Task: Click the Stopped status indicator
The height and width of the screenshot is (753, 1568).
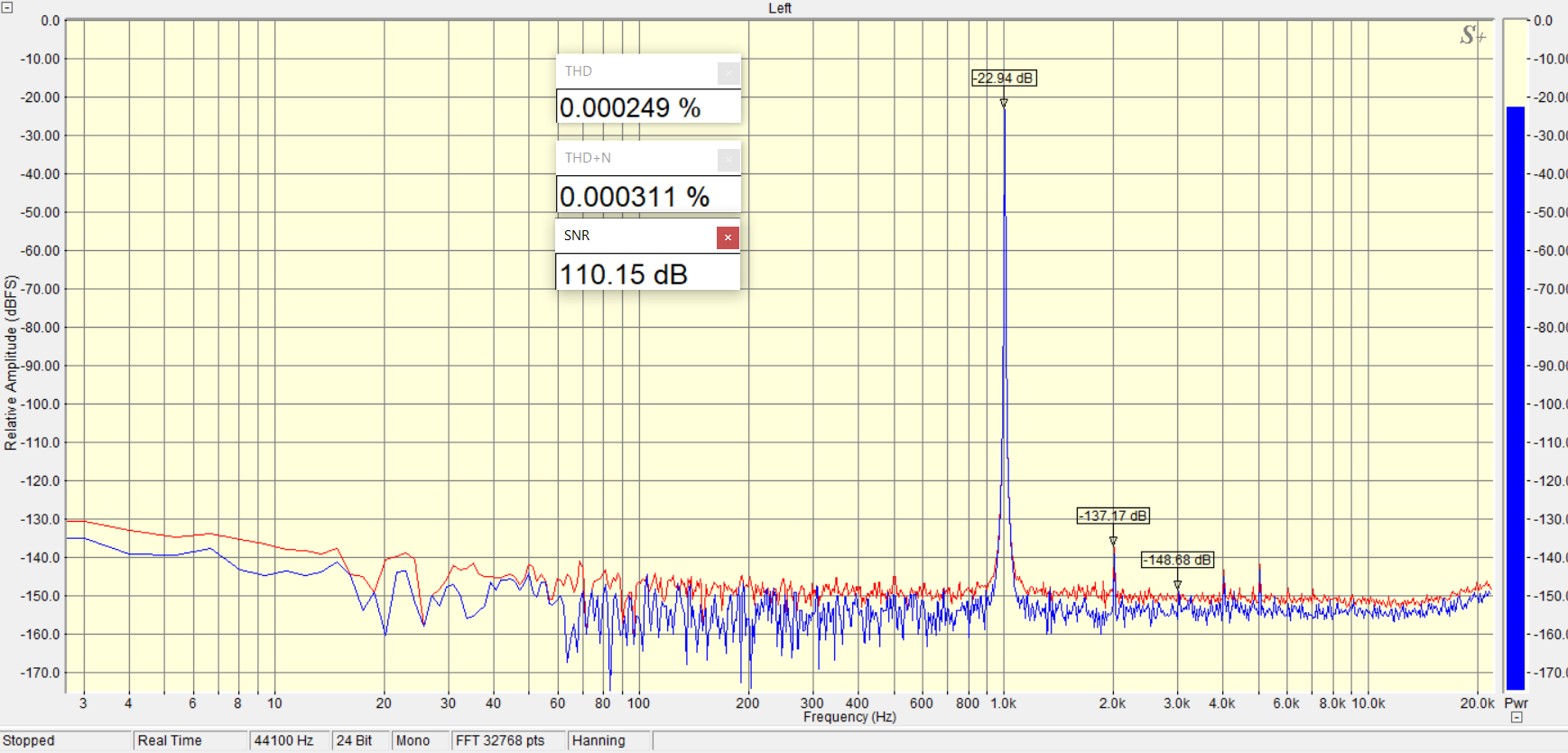Action: click(x=29, y=740)
